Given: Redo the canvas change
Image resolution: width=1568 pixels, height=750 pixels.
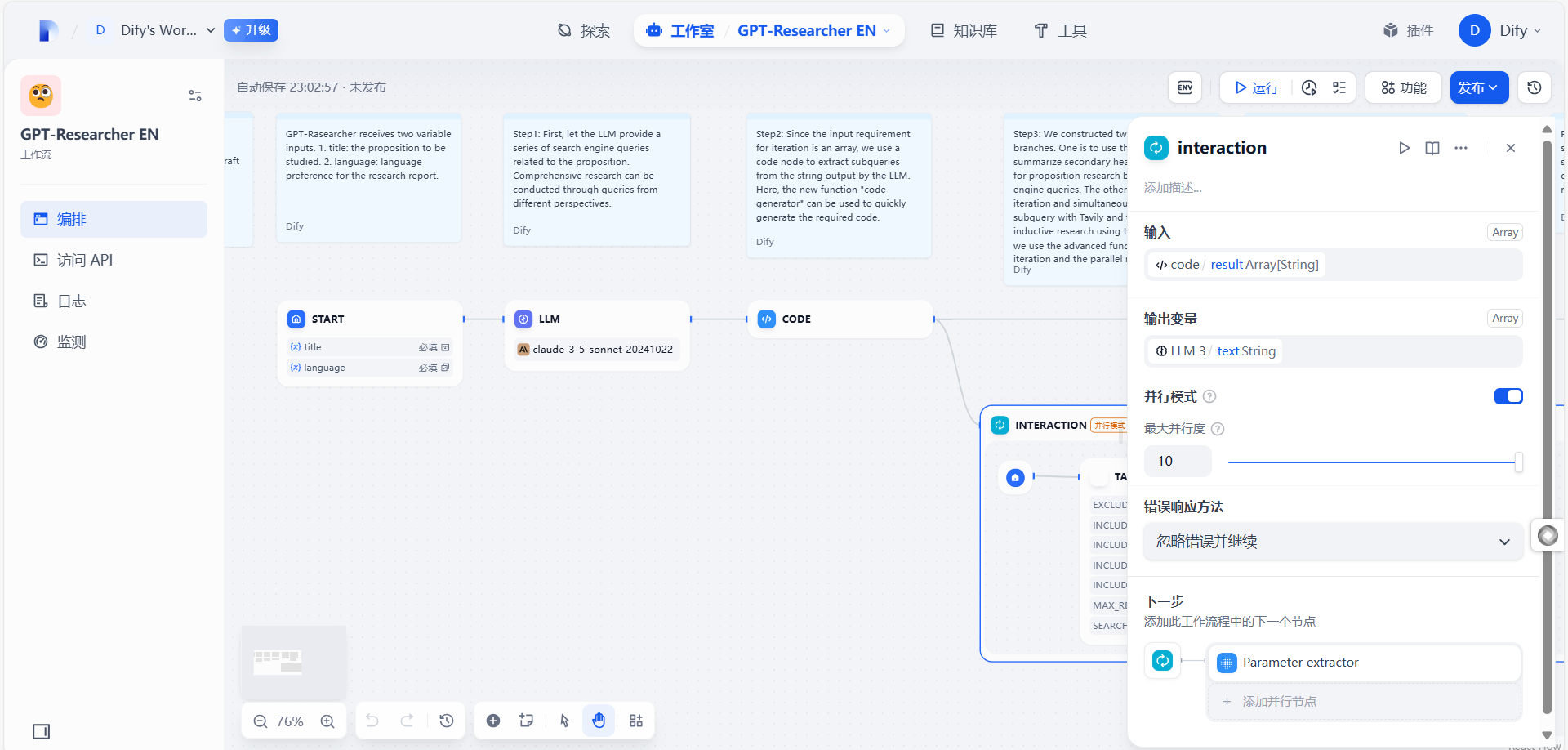Looking at the screenshot, I should (407, 721).
